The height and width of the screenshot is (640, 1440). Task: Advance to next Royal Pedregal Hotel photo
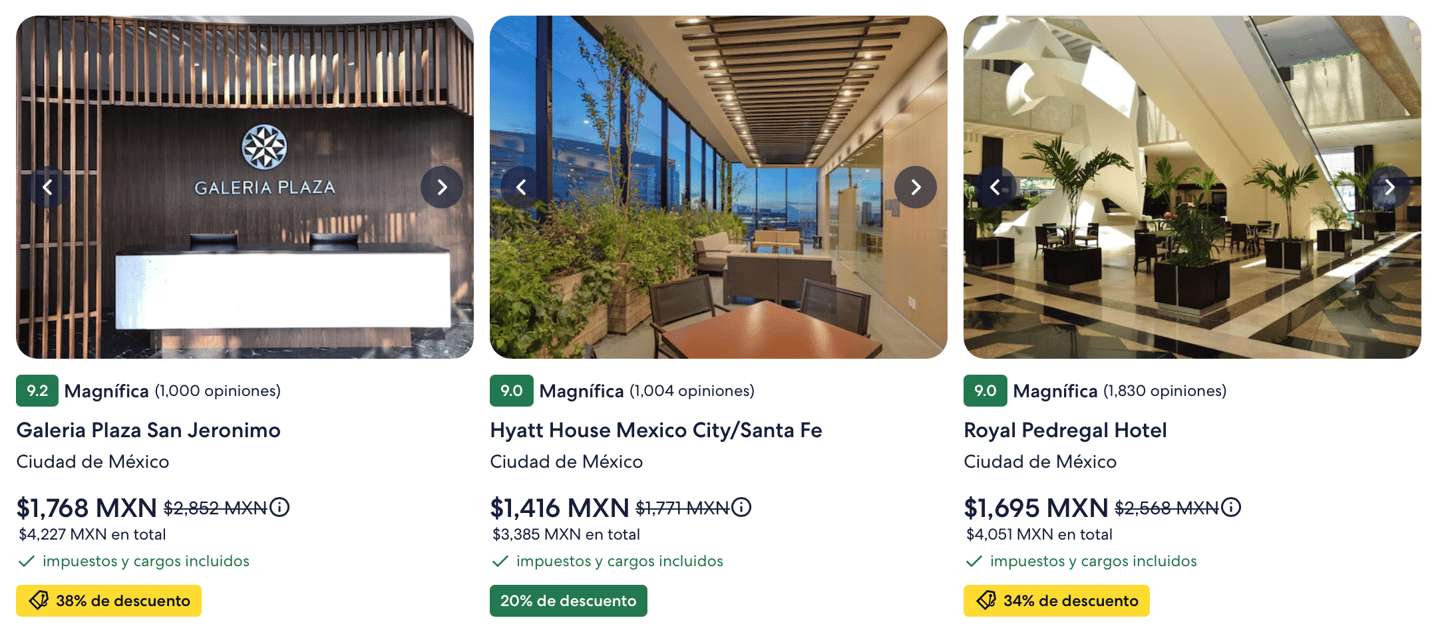pyautogui.click(x=1389, y=187)
